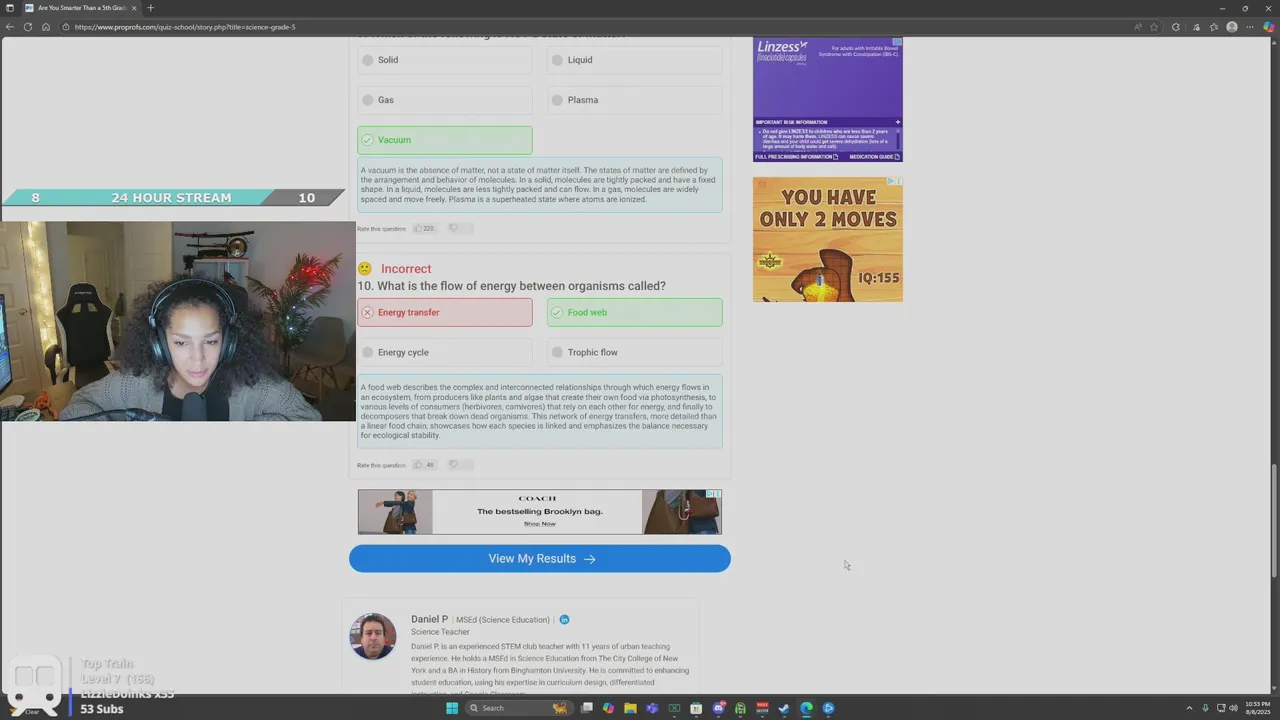The width and height of the screenshot is (1280, 720).
Task: Open a new browser tab with plus
Action: pyautogui.click(x=151, y=8)
